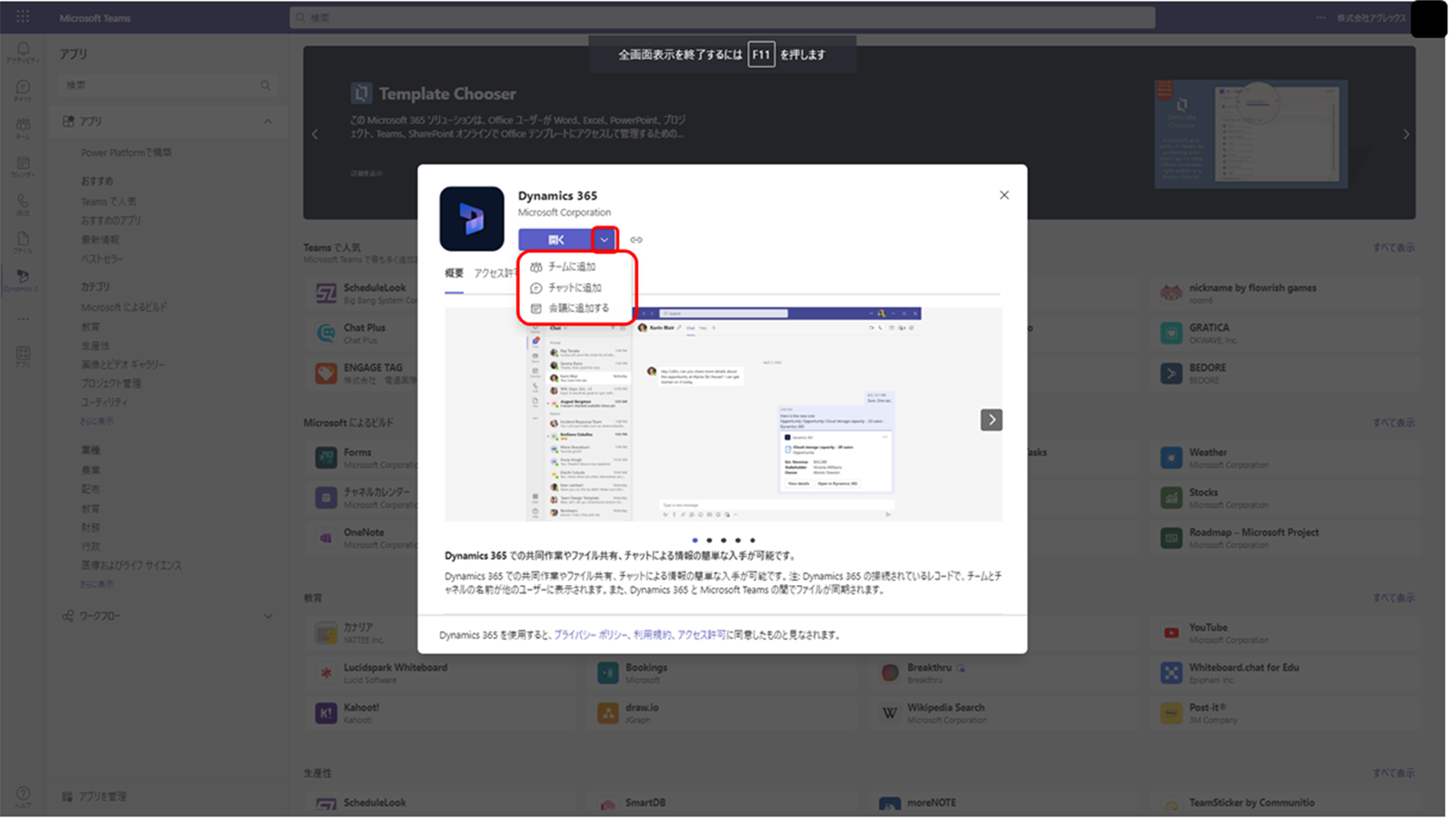Open Teams icon in the left rail
This screenshot has width=1456, height=821.
tap(23, 128)
